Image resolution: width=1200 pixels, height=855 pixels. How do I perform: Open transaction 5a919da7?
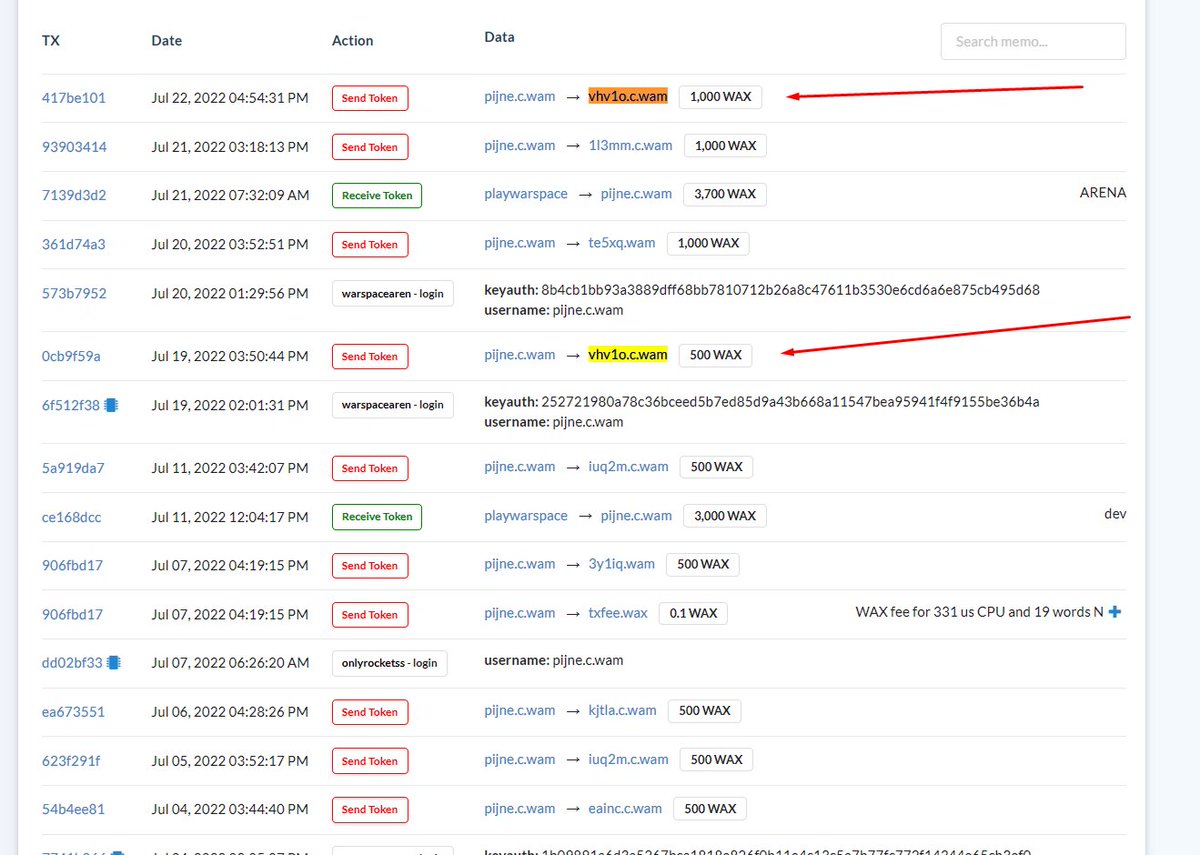pos(73,468)
